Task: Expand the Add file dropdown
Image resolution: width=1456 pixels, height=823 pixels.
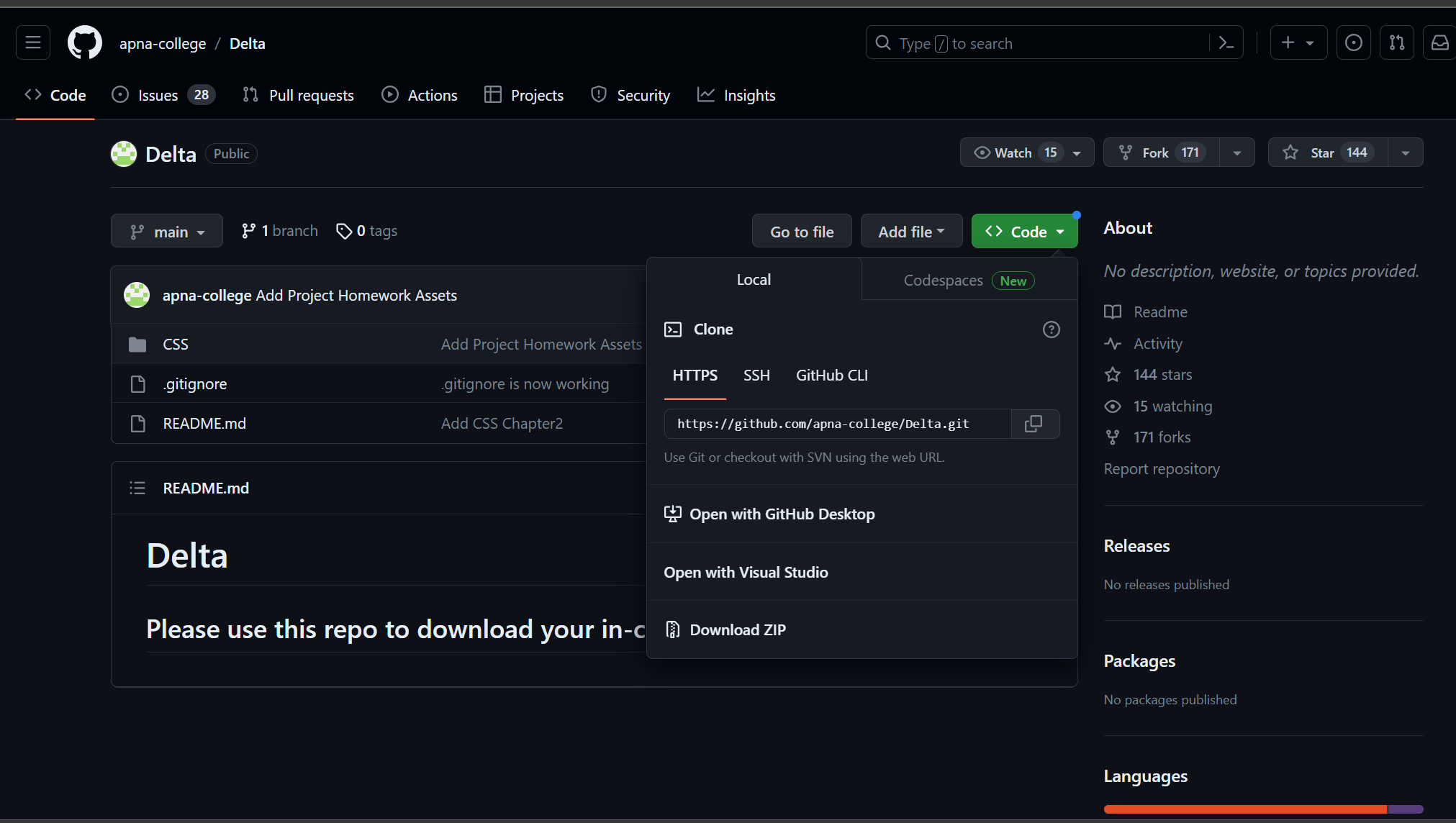Action: [x=911, y=231]
